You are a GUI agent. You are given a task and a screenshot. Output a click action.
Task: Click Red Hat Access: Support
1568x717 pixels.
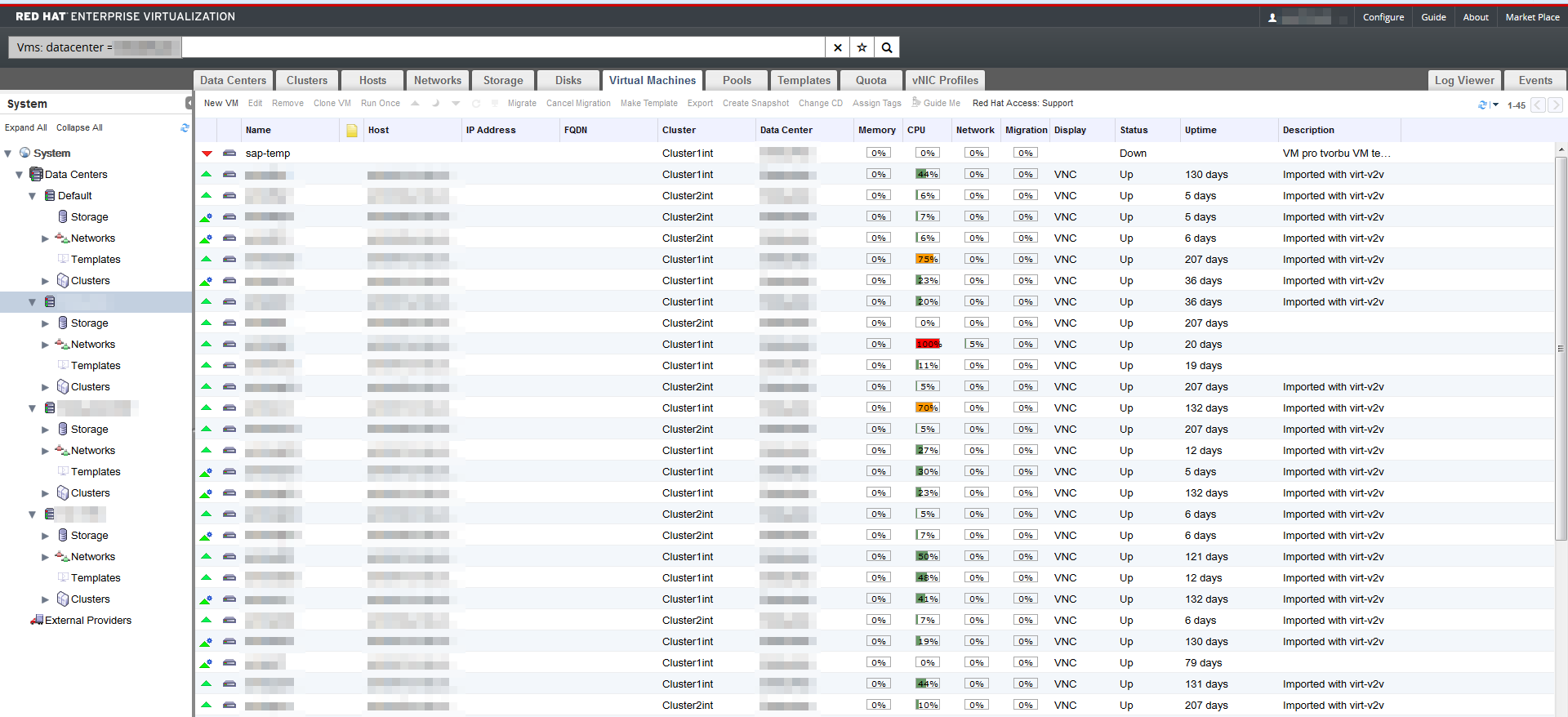[x=1022, y=103]
